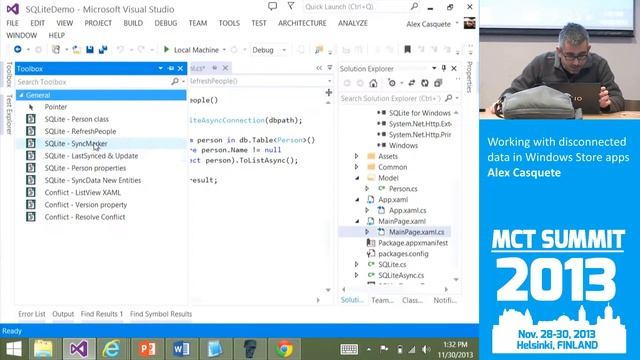Open Internet Explorer from taskbar

tap(111, 349)
